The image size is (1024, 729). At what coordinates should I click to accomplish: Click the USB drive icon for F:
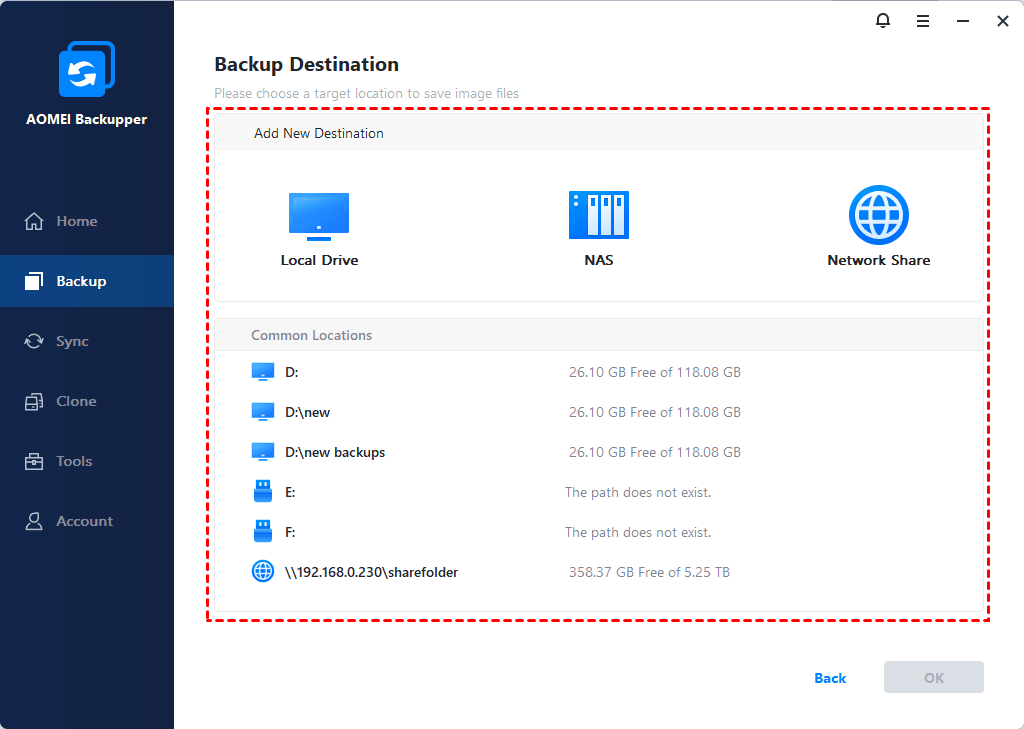coord(262,532)
